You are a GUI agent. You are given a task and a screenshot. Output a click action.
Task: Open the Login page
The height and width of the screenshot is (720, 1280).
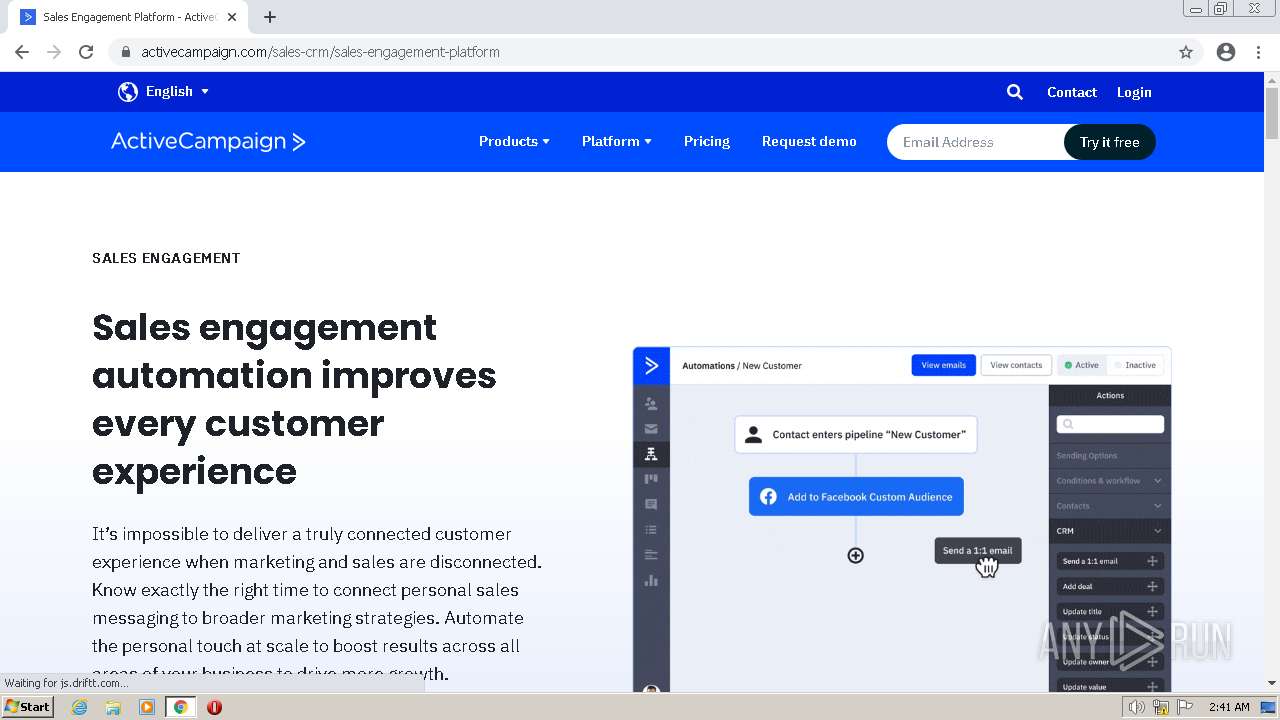pos(1134,92)
